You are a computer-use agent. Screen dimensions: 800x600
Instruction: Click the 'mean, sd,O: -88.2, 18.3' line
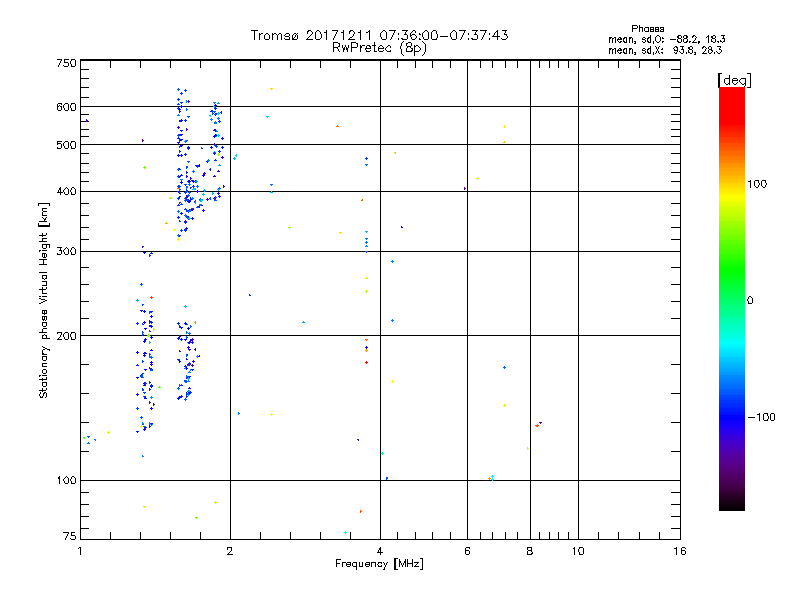pyautogui.click(x=666, y=39)
